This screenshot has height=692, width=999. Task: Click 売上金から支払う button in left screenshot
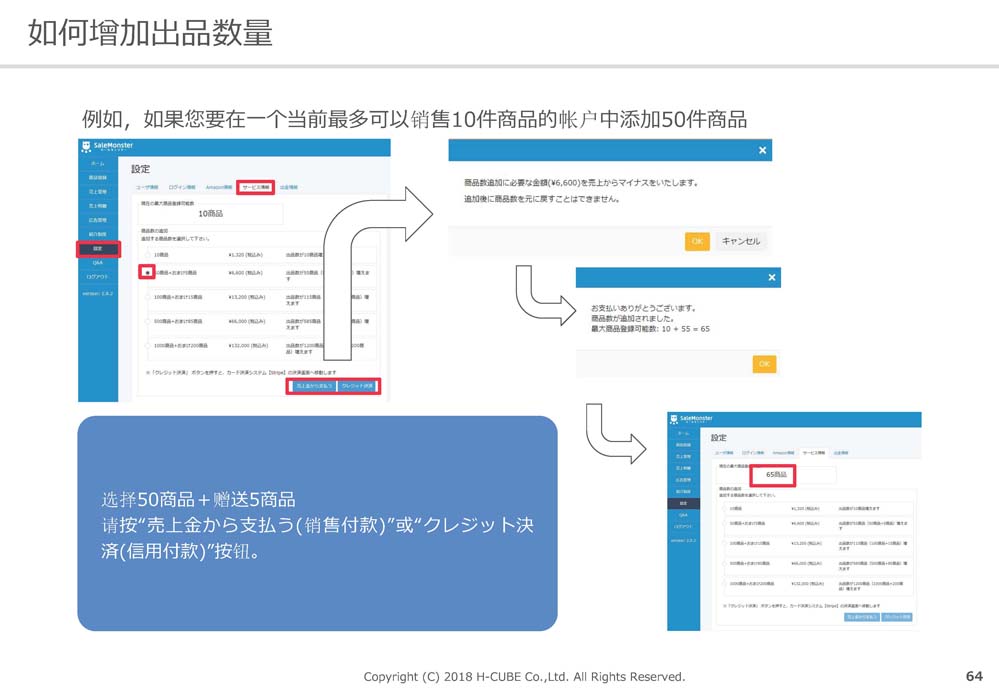[x=313, y=386]
